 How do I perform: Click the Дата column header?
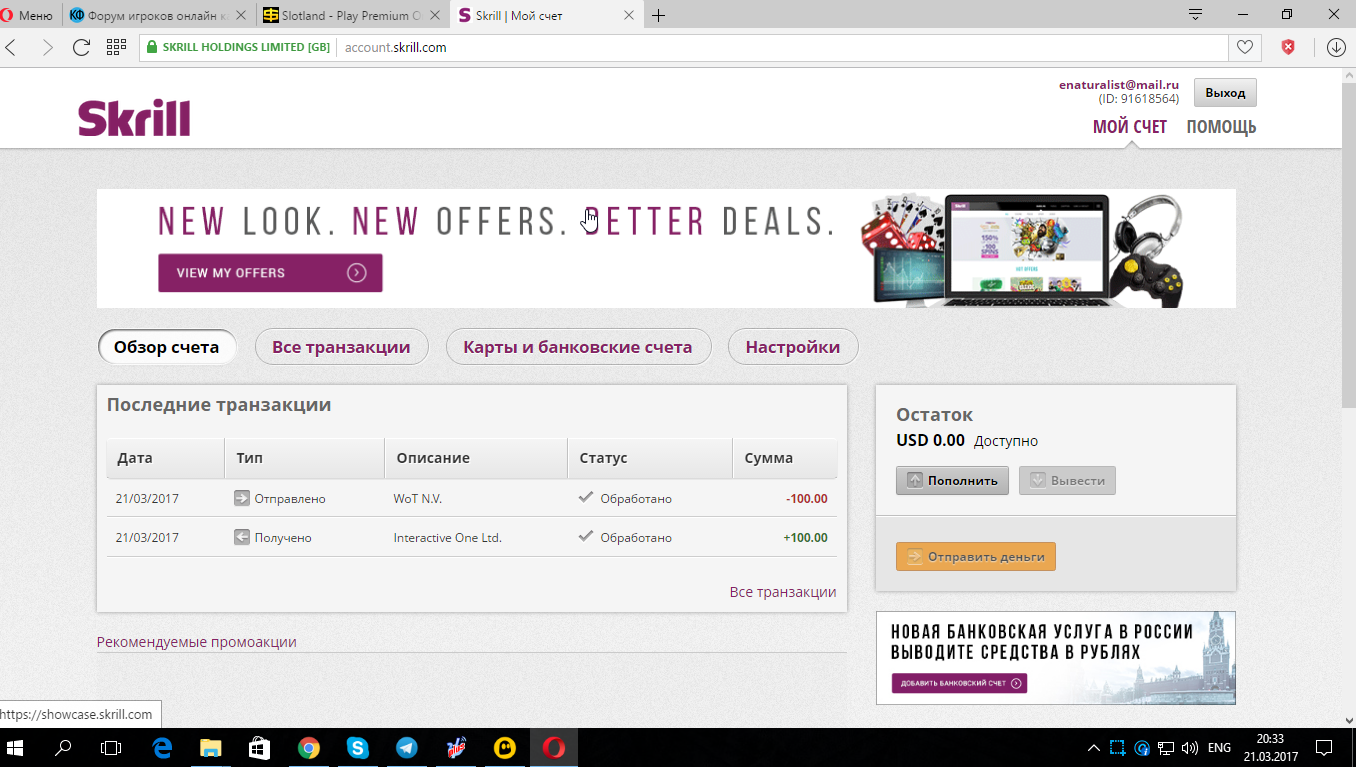pyautogui.click(x=165, y=458)
